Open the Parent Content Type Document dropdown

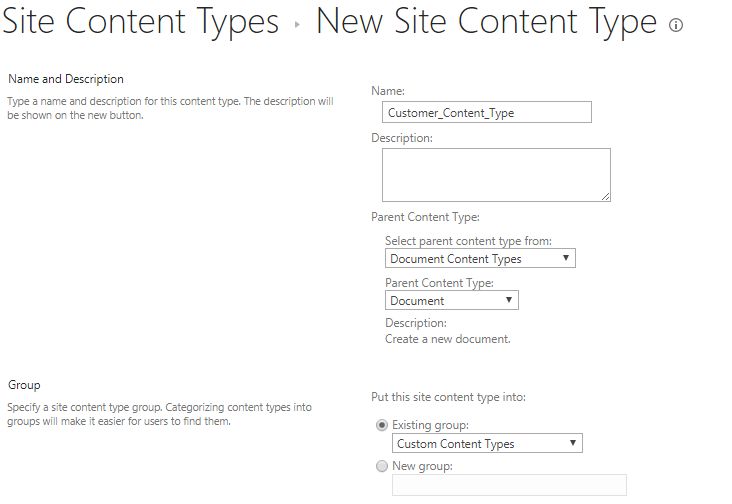click(x=451, y=300)
